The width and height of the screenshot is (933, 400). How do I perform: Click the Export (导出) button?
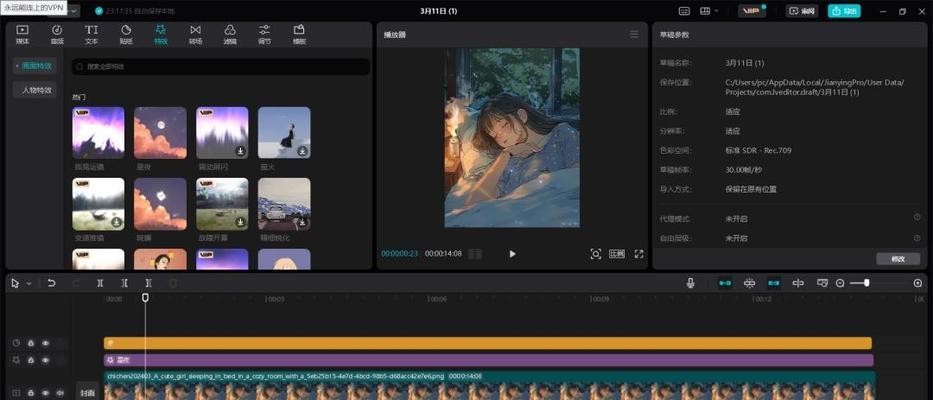pos(844,11)
